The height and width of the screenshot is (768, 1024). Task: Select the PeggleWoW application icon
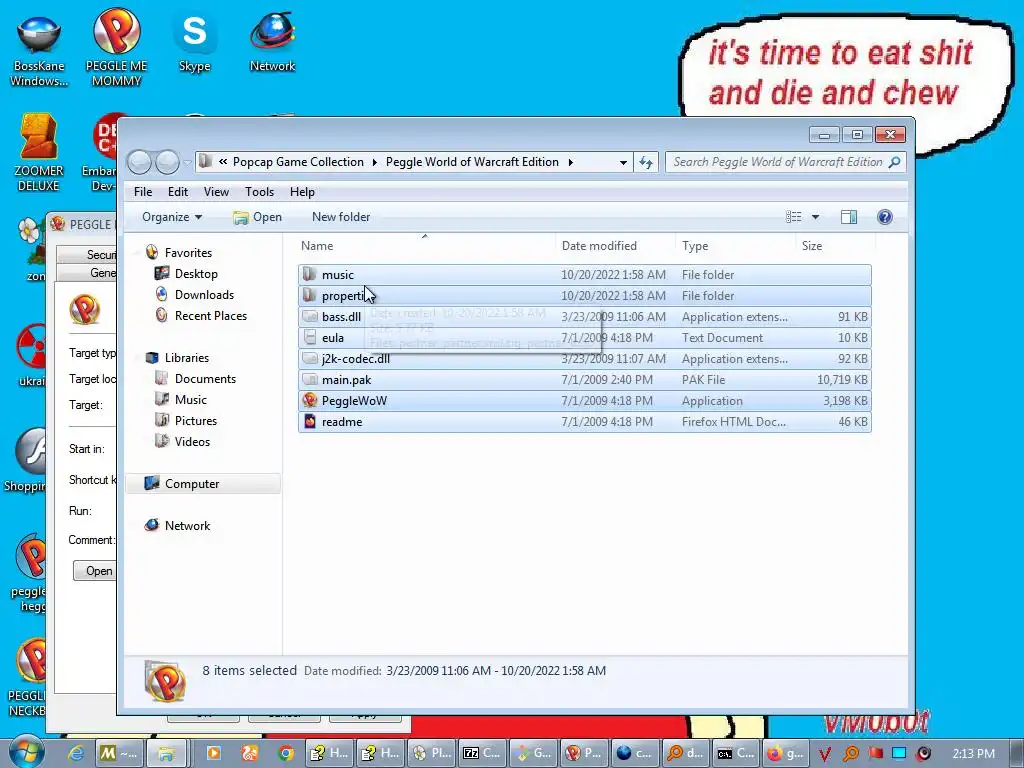point(310,400)
